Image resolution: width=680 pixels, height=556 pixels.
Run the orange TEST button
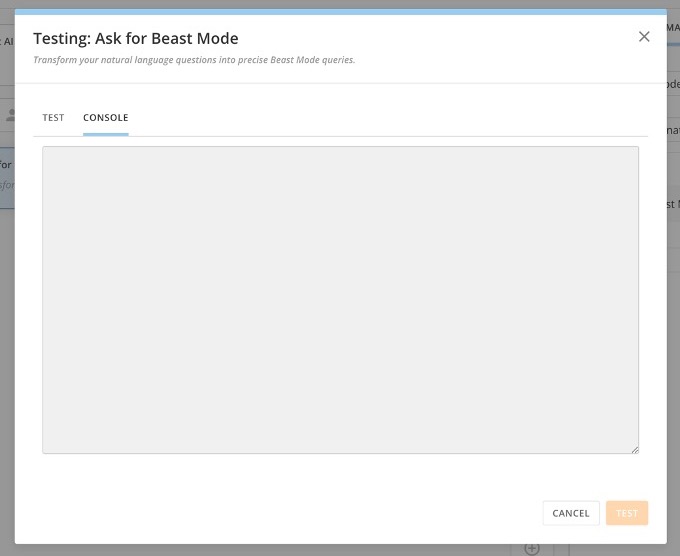click(627, 513)
